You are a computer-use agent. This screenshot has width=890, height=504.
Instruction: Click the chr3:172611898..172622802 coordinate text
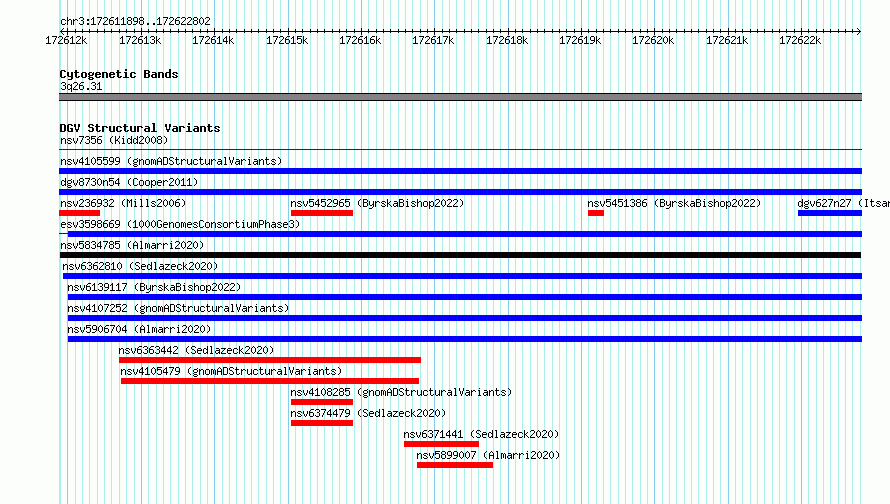(135, 21)
